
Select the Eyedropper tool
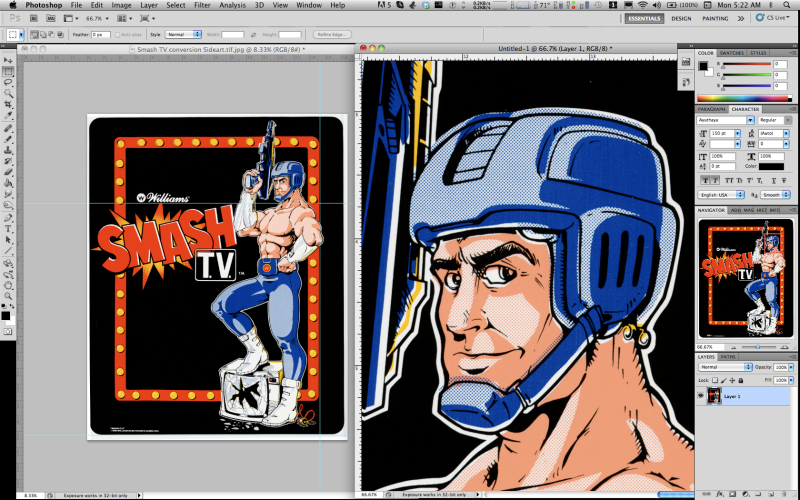pos(8,116)
